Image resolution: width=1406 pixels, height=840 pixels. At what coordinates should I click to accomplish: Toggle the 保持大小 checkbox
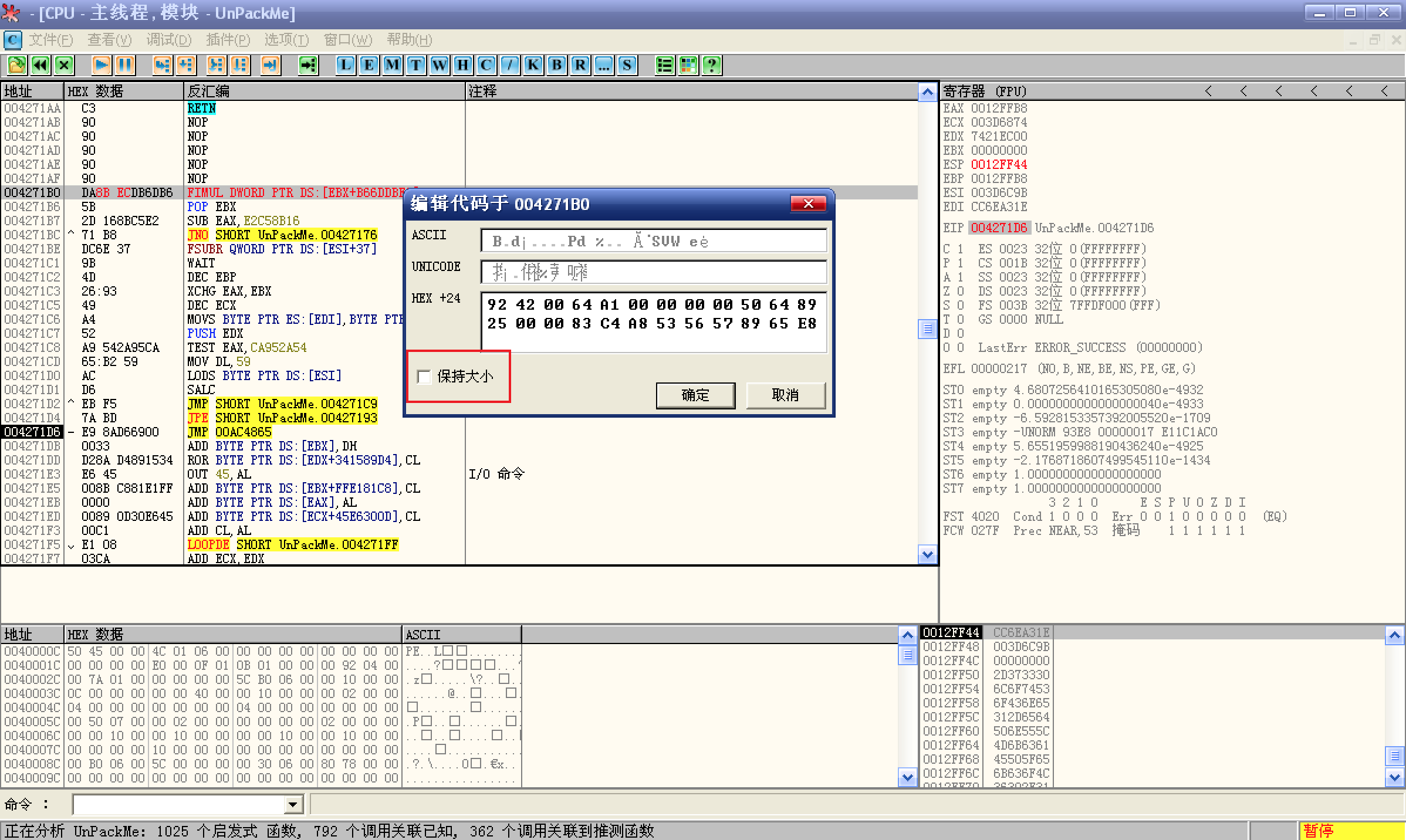(x=424, y=376)
